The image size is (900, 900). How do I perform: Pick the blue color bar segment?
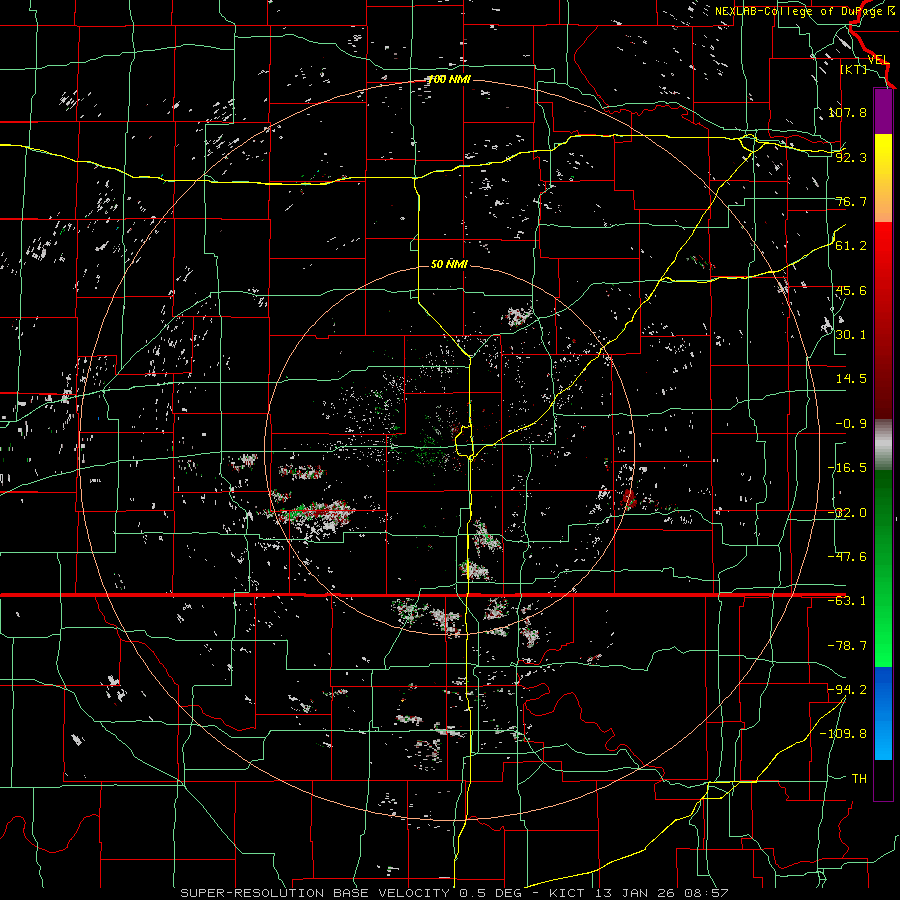point(883,713)
